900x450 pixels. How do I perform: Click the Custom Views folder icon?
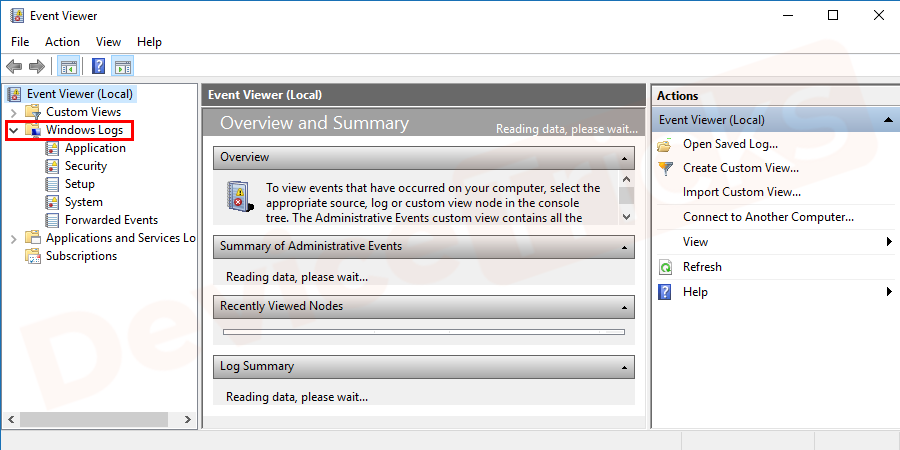click(x=33, y=112)
